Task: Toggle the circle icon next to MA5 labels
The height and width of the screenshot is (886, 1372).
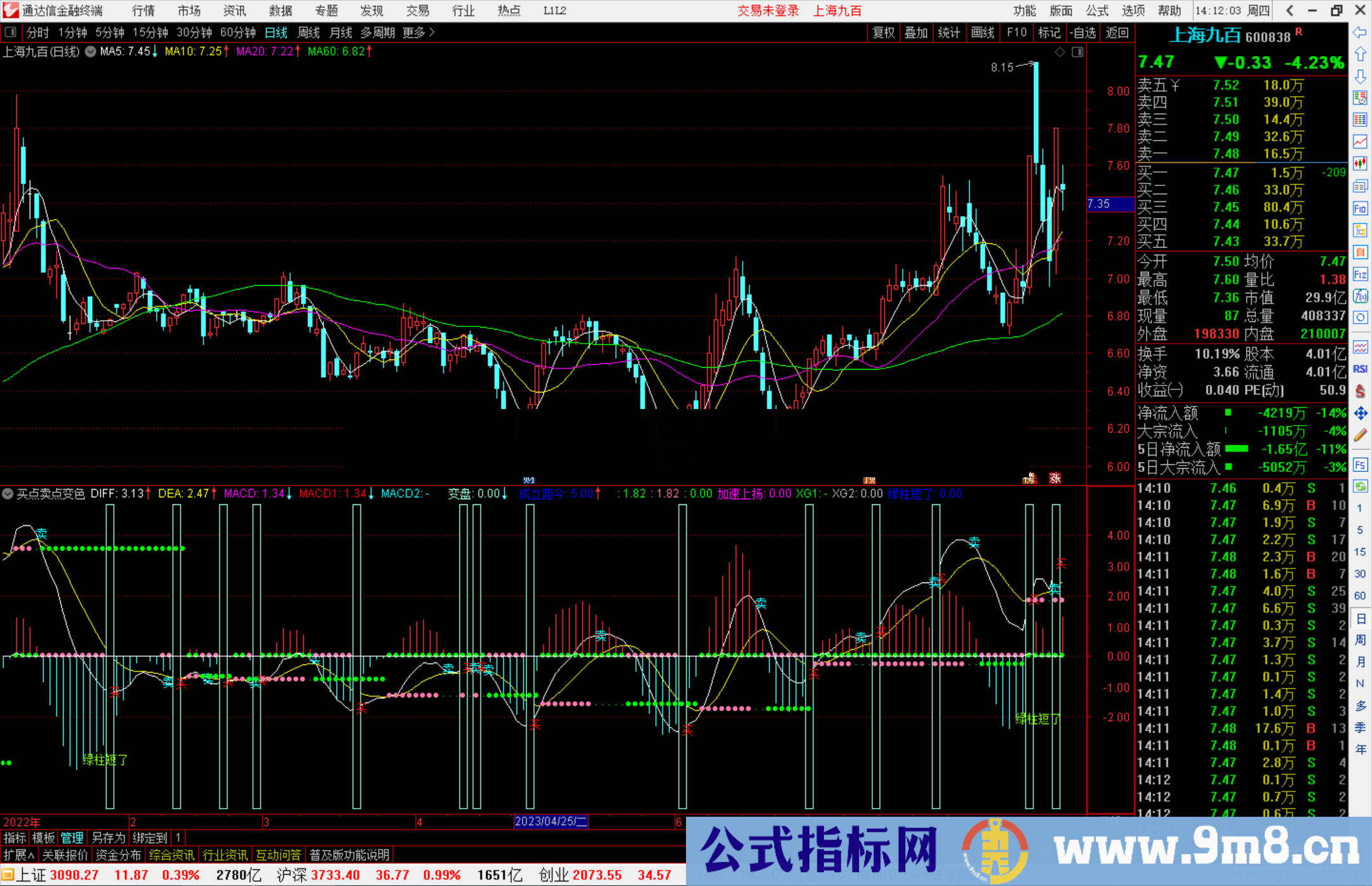Action: pos(90,52)
